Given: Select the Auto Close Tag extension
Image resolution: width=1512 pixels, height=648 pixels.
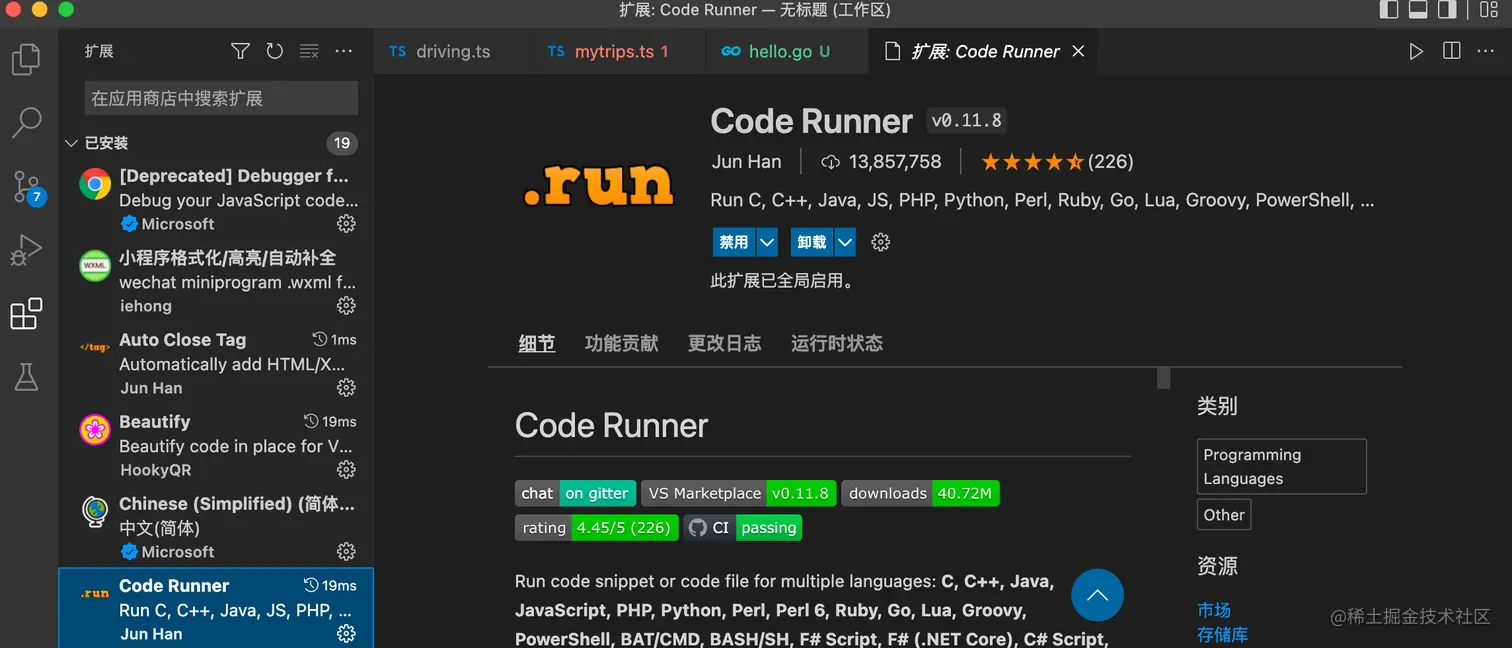Looking at the screenshot, I should click(x=216, y=363).
